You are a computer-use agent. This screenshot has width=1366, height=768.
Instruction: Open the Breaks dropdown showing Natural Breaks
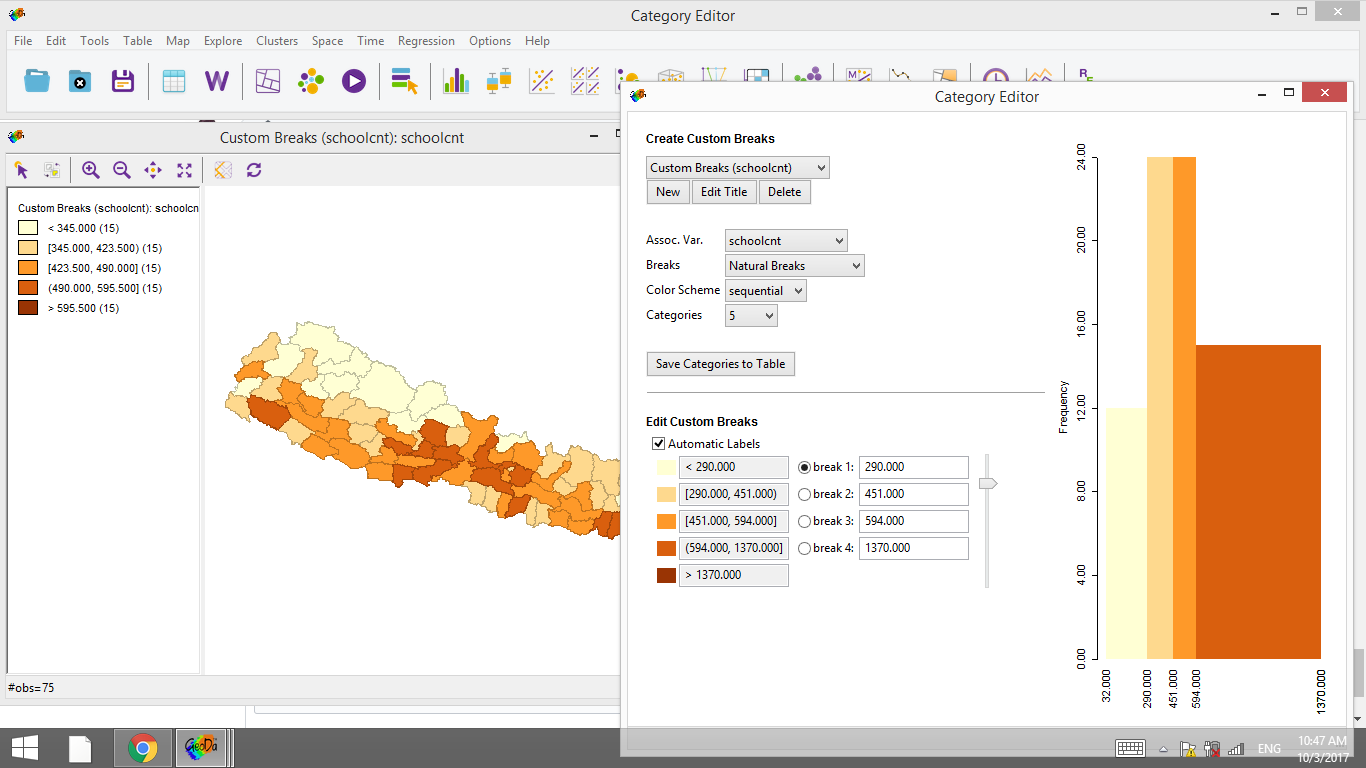(x=794, y=265)
